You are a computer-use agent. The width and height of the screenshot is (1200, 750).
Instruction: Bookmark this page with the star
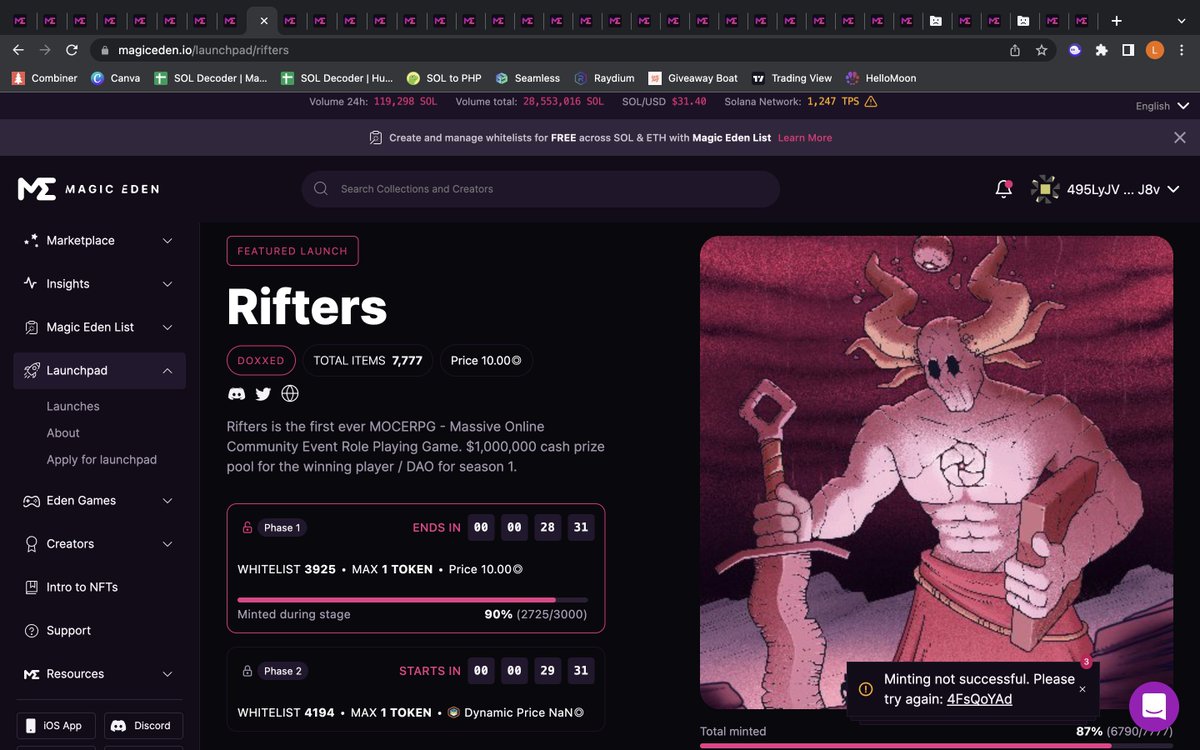coord(1041,50)
